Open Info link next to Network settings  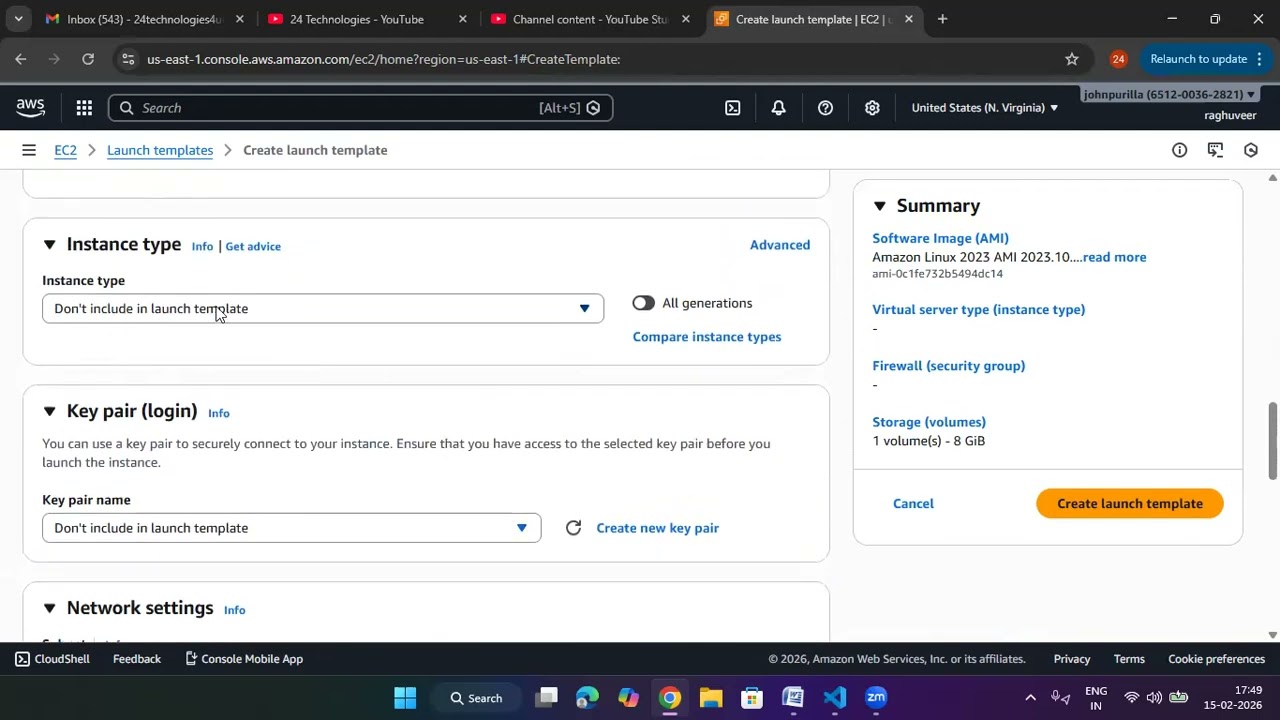click(234, 610)
